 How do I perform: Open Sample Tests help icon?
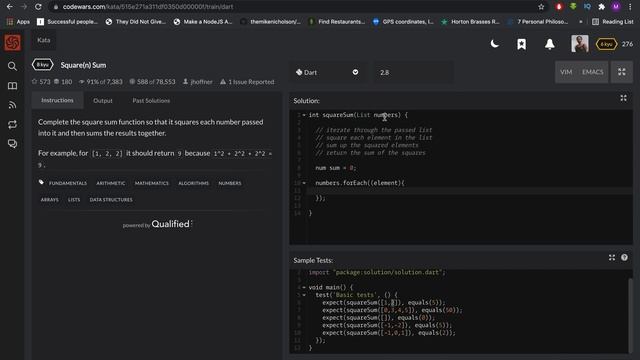[x=624, y=258]
